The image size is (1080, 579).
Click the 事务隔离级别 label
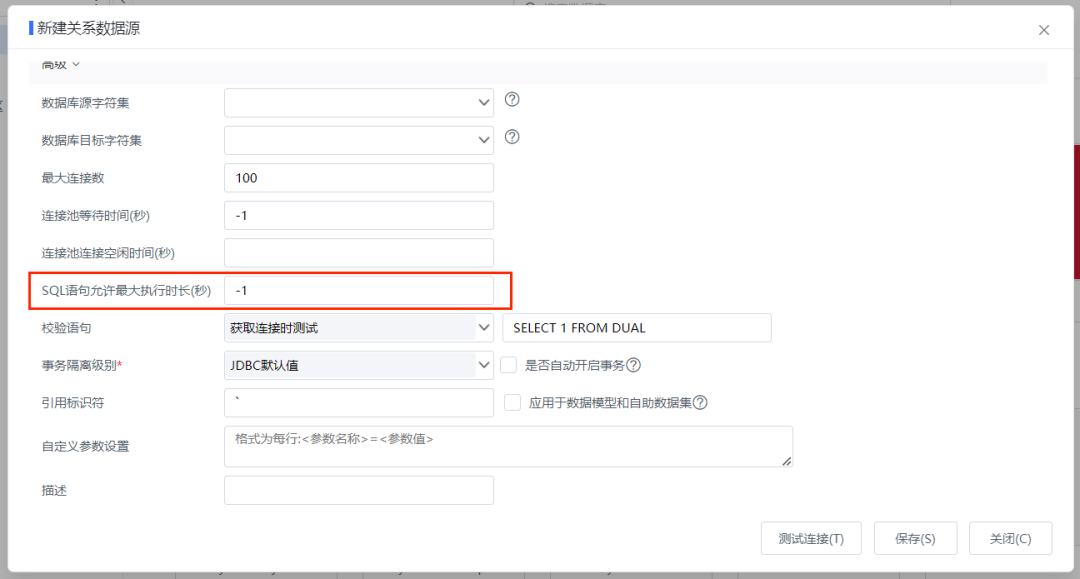coord(81,366)
